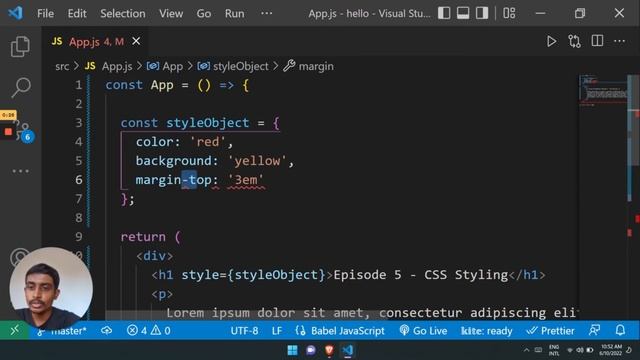Open the Explorer view in activity bar
Image resolution: width=640 pixels, height=360 pixels.
coord(20,46)
